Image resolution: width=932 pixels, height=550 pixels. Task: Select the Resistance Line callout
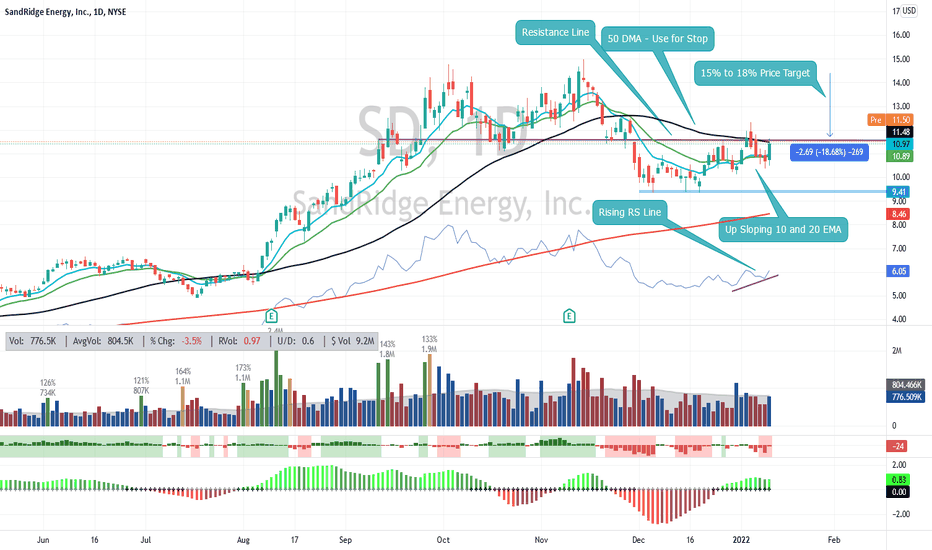click(555, 32)
